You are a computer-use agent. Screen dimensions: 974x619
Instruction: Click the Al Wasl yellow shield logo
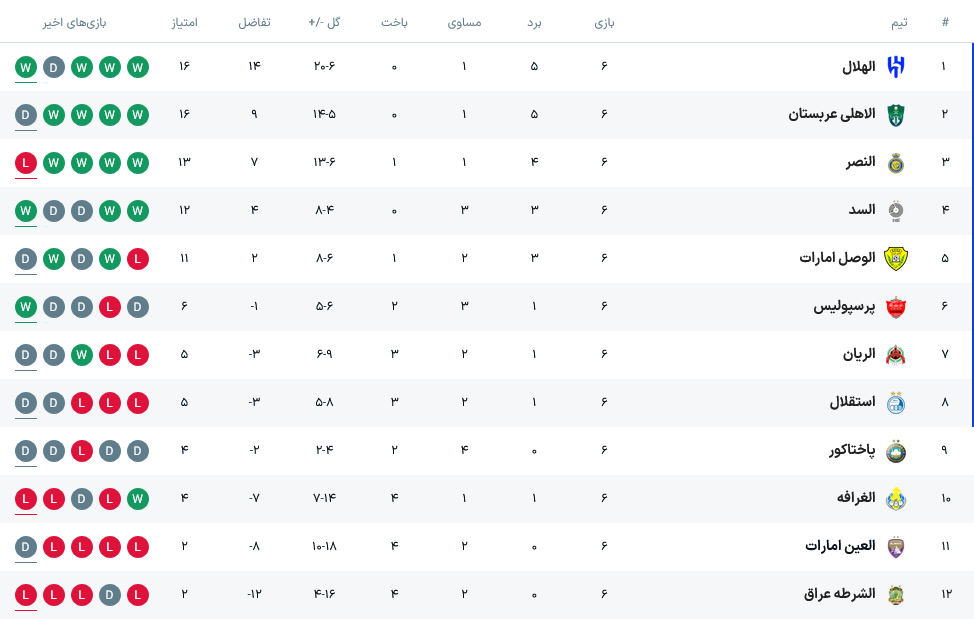[895, 259]
